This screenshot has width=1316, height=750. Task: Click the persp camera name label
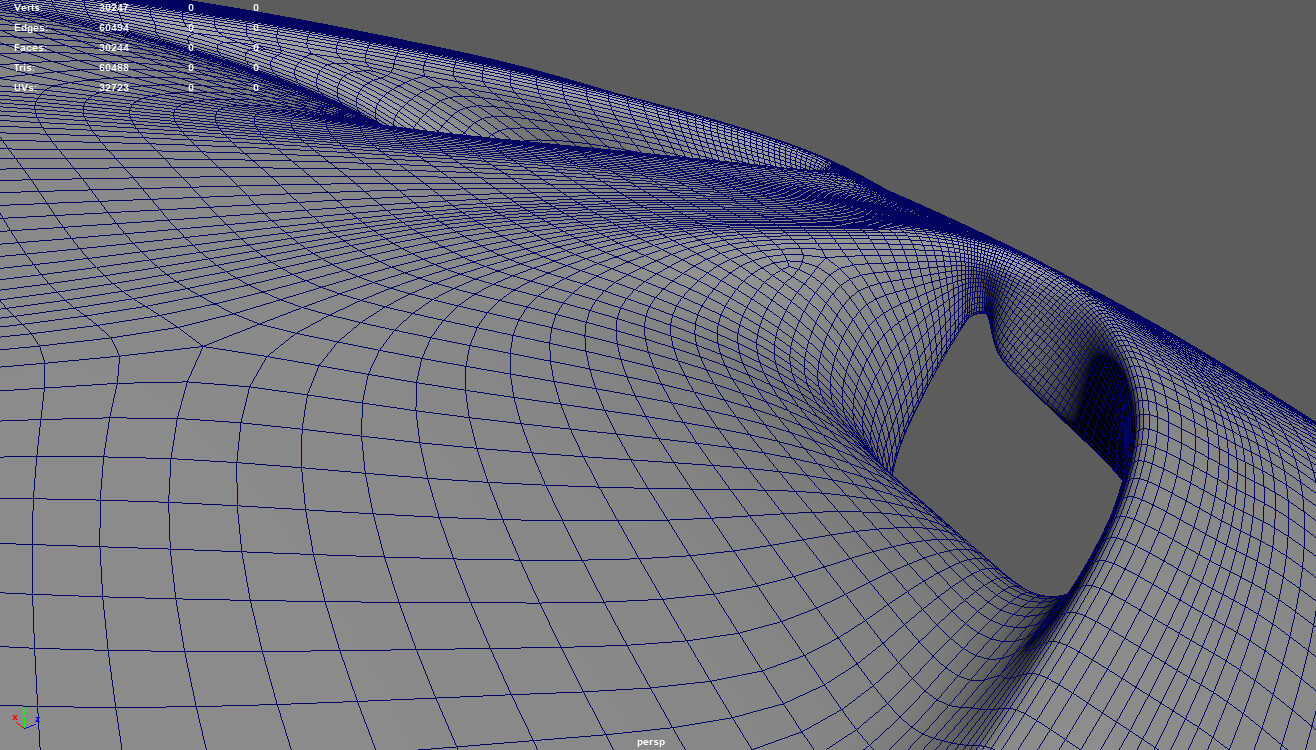650,742
